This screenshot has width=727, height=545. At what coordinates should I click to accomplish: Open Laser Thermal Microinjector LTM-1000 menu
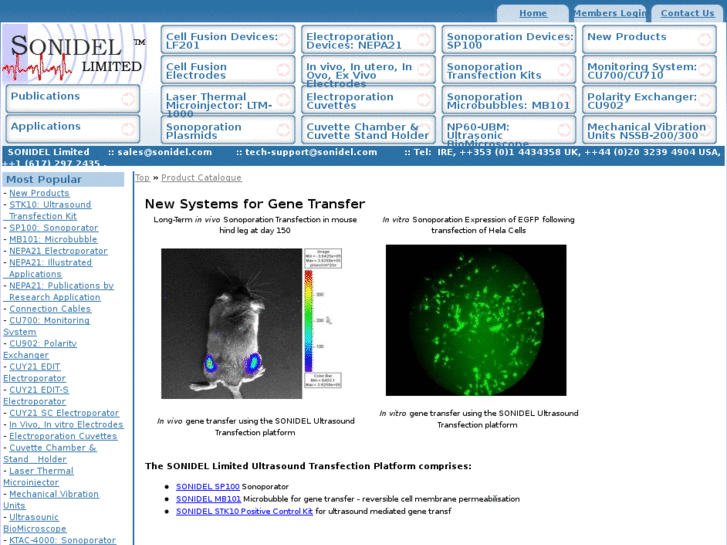pyautogui.click(x=228, y=100)
